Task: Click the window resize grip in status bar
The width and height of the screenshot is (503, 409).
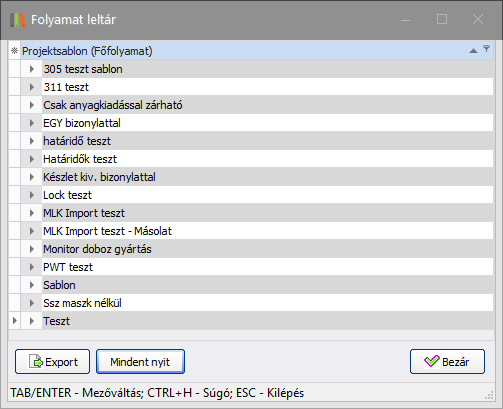Action: [x=489, y=395]
